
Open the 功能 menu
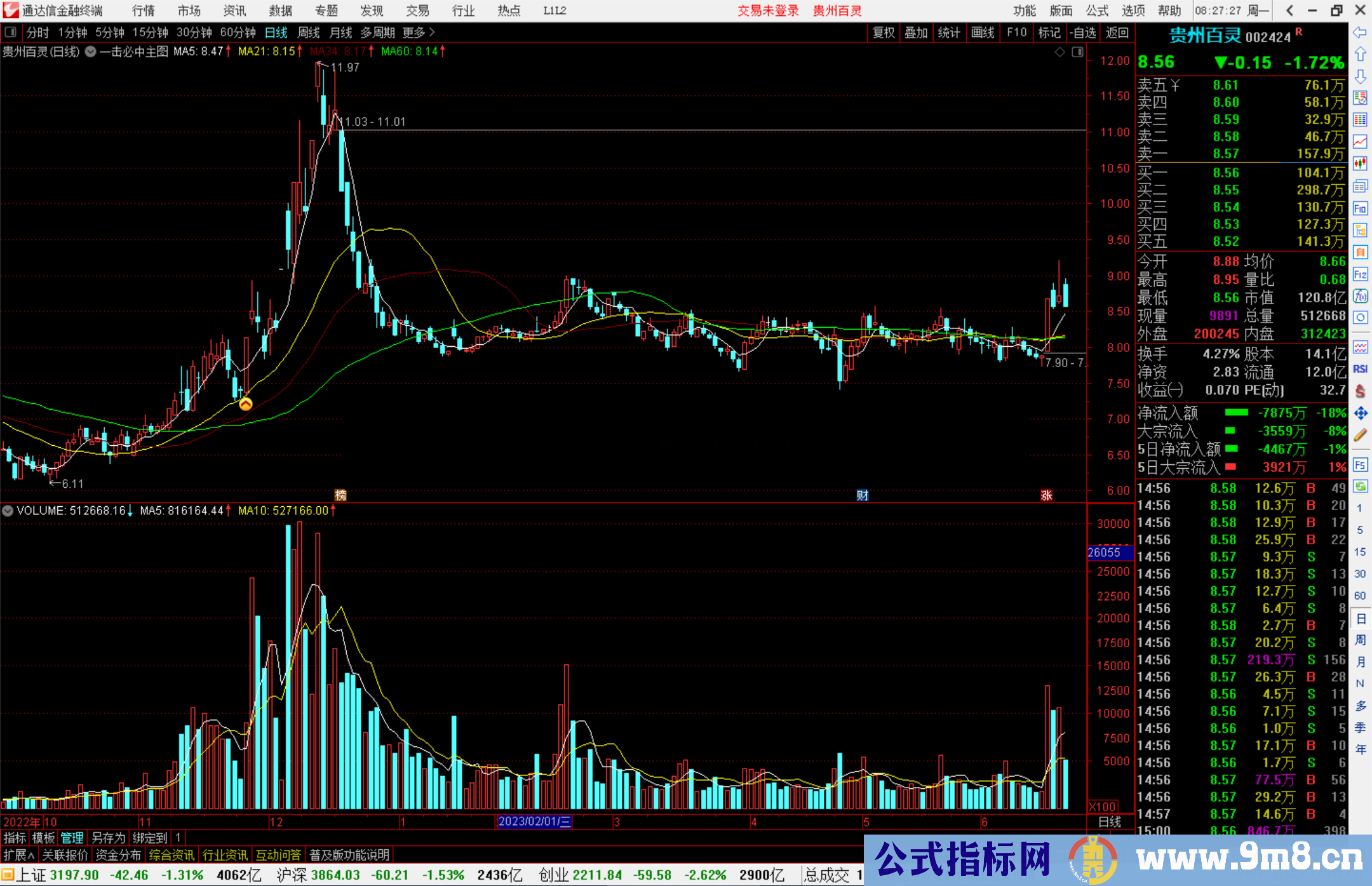[x=1025, y=11]
